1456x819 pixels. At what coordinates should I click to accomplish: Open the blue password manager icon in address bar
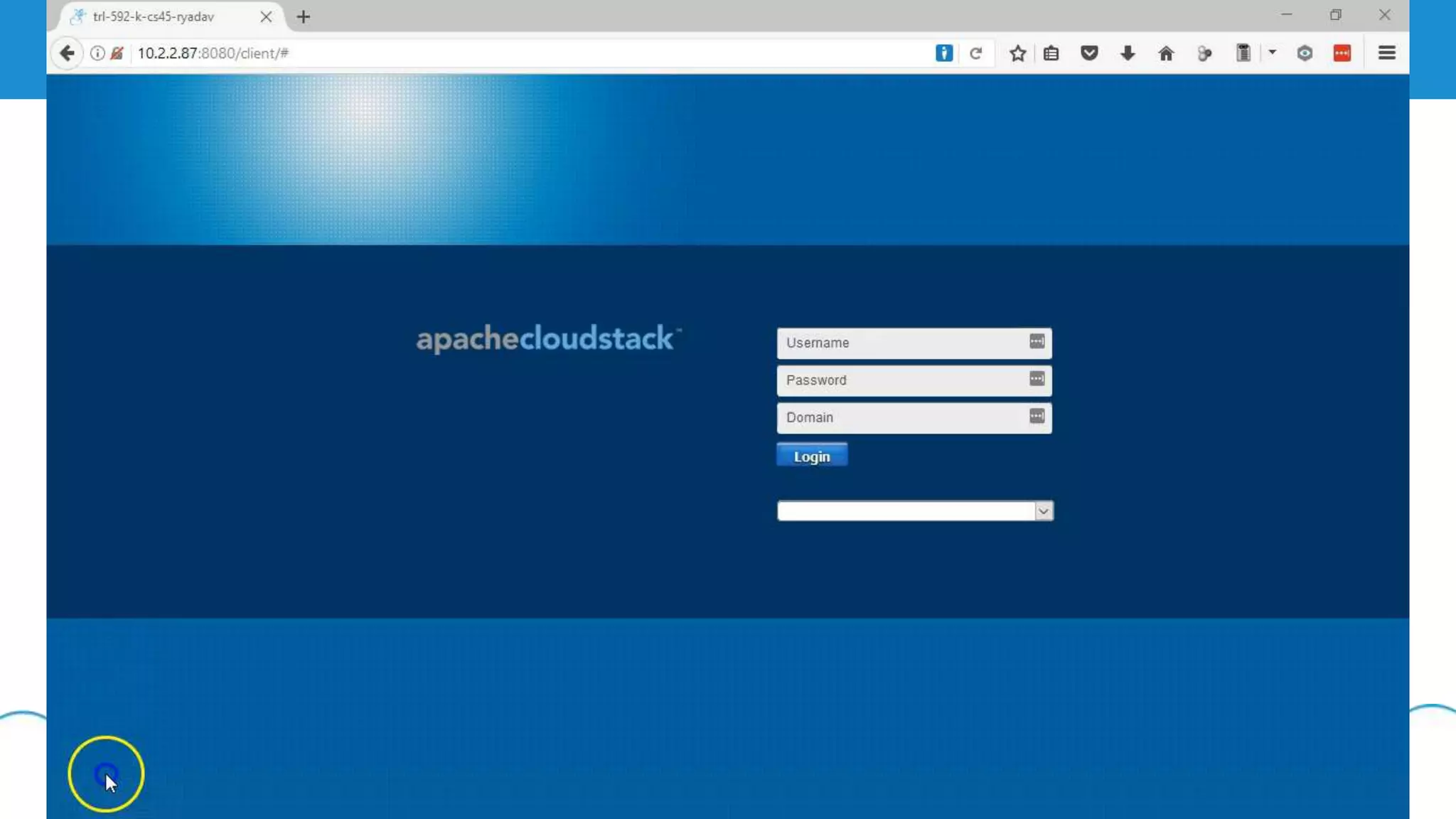[943, 53]
